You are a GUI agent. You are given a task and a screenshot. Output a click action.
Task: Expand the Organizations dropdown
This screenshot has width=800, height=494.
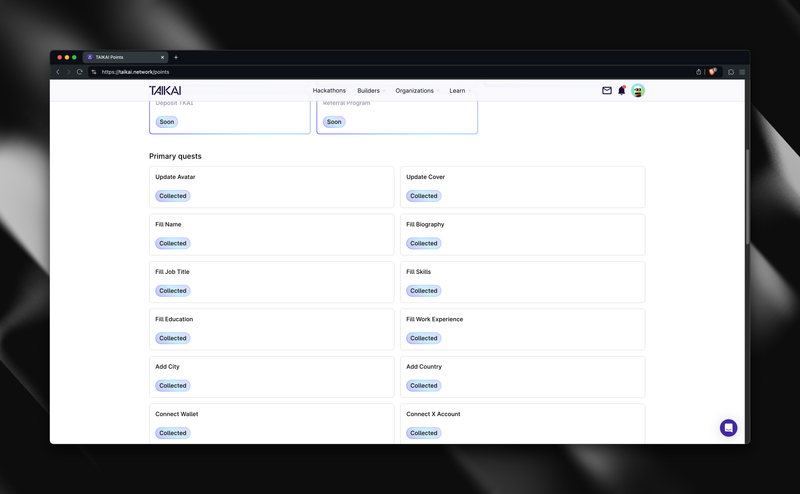click(x=417, y=91)
